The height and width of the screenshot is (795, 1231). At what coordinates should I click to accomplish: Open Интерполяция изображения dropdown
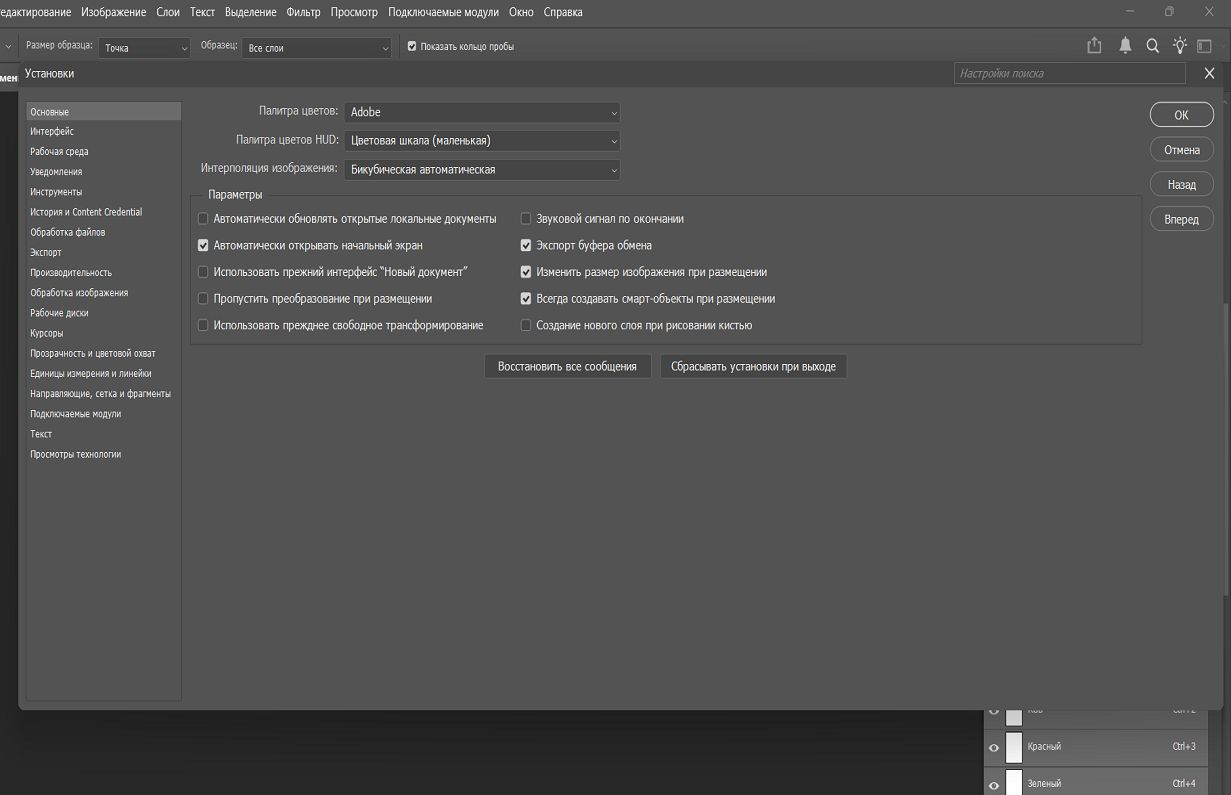coord(482,170)
